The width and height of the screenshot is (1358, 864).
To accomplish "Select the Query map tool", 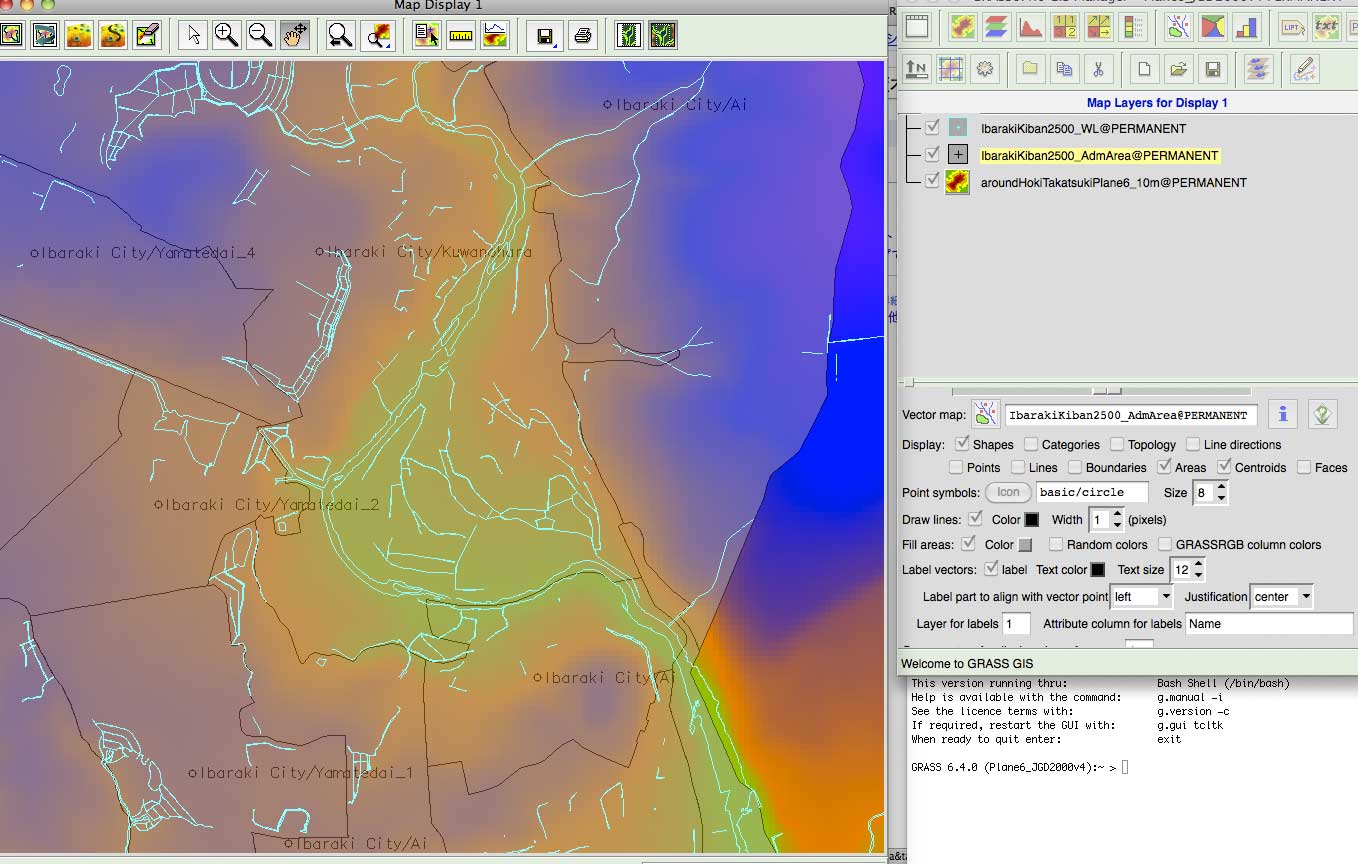I will click(x=427, y=36).
